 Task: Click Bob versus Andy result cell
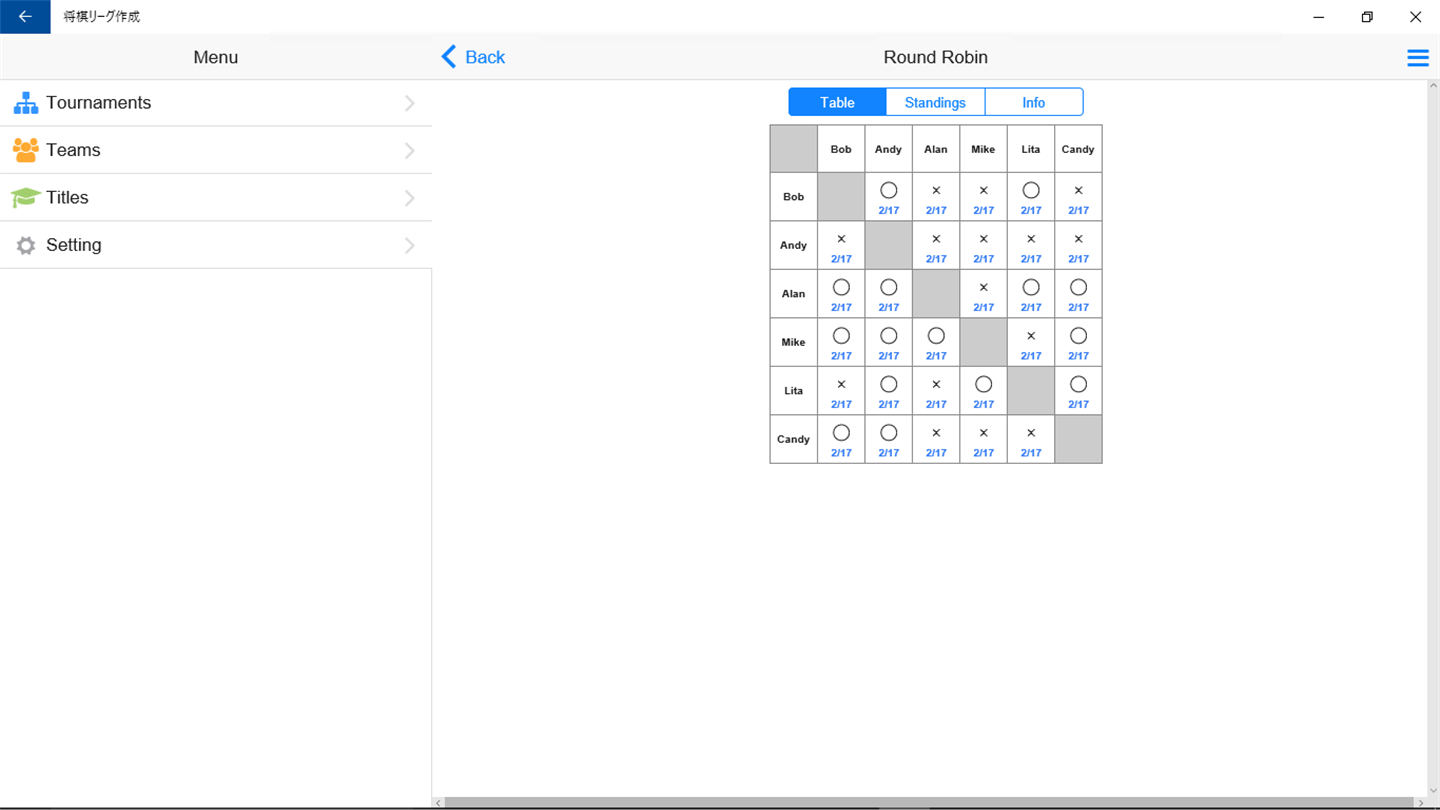[888, 197]
